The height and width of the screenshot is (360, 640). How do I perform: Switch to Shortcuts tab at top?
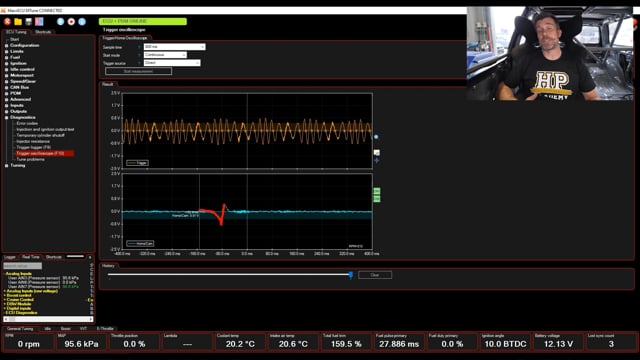coord(43,32)
